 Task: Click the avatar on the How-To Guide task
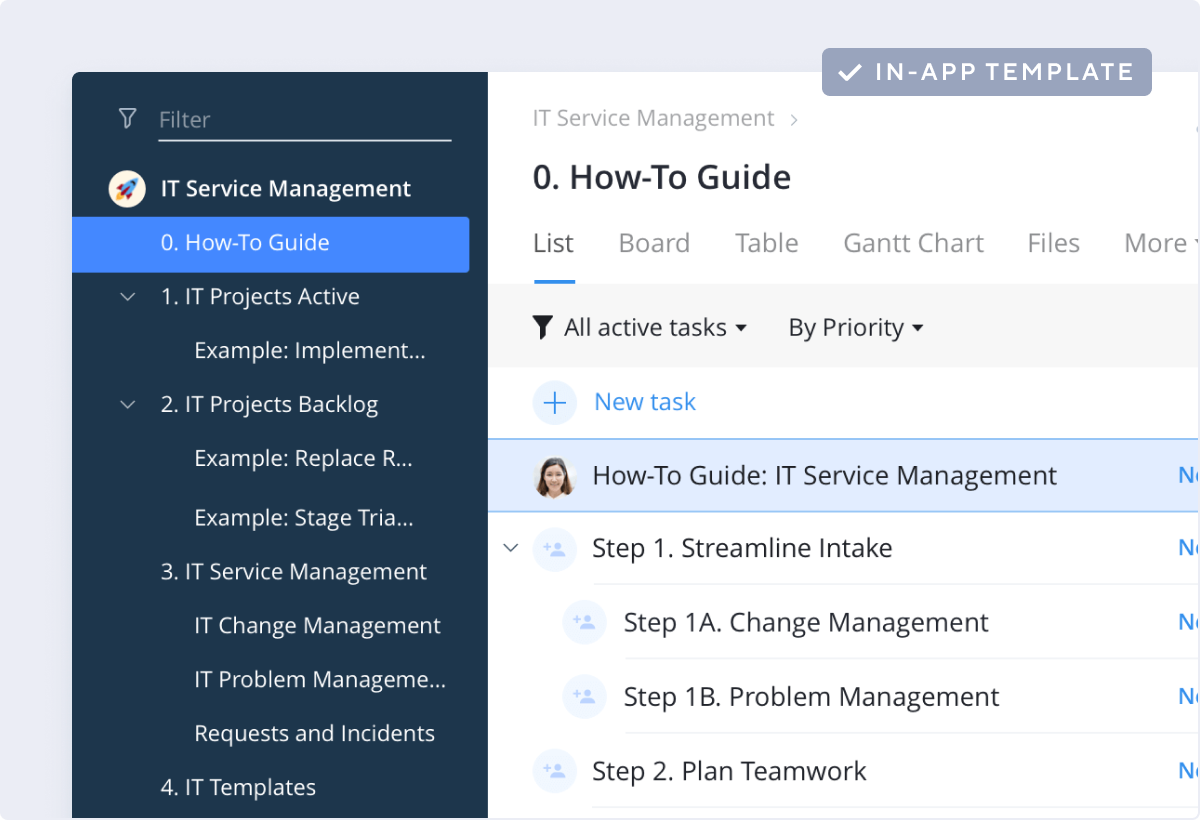[x=556, y=476]
